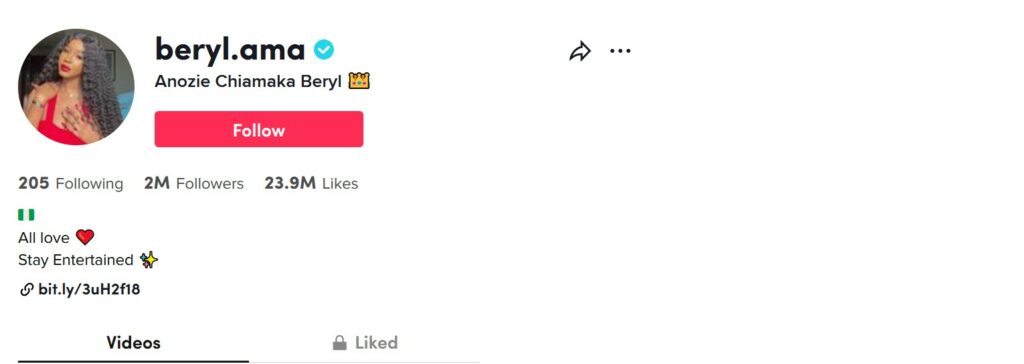Click the beryl.ama username heading
Viewport: 1024px width, 364px height.
click(230, 50)
